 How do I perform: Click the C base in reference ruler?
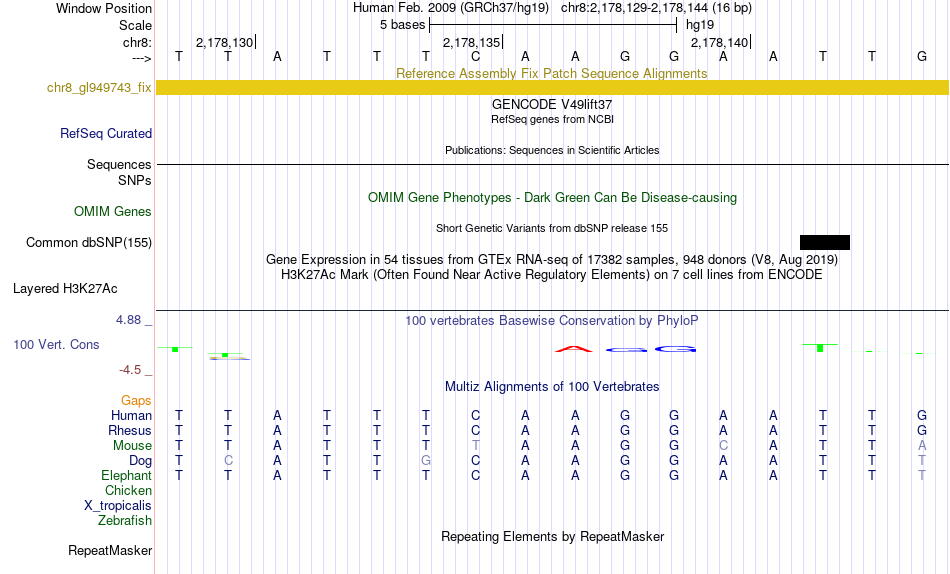pos(476,56)
